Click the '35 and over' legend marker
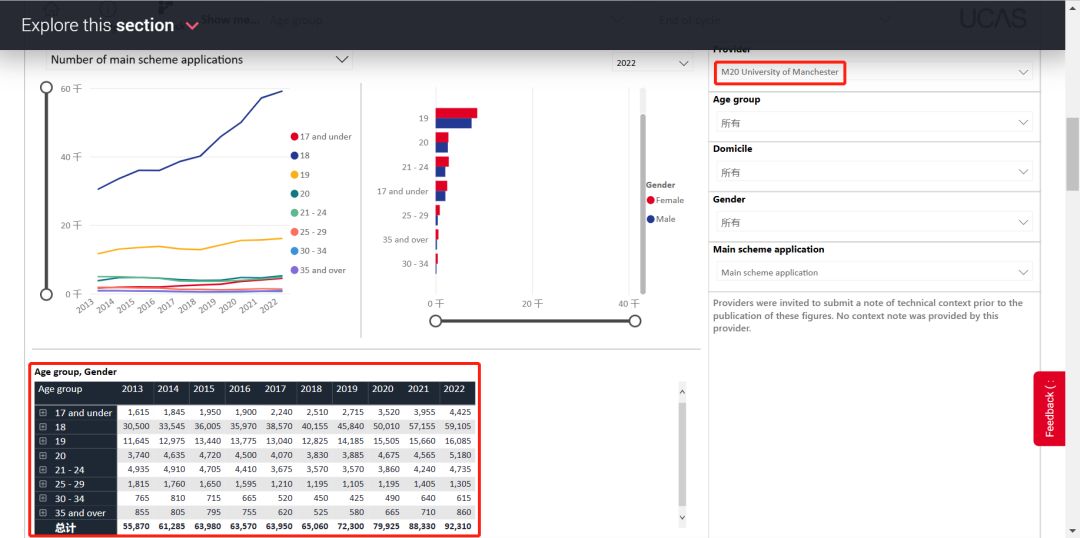This screenshot has width=1080, height=538. pos(294,270)
